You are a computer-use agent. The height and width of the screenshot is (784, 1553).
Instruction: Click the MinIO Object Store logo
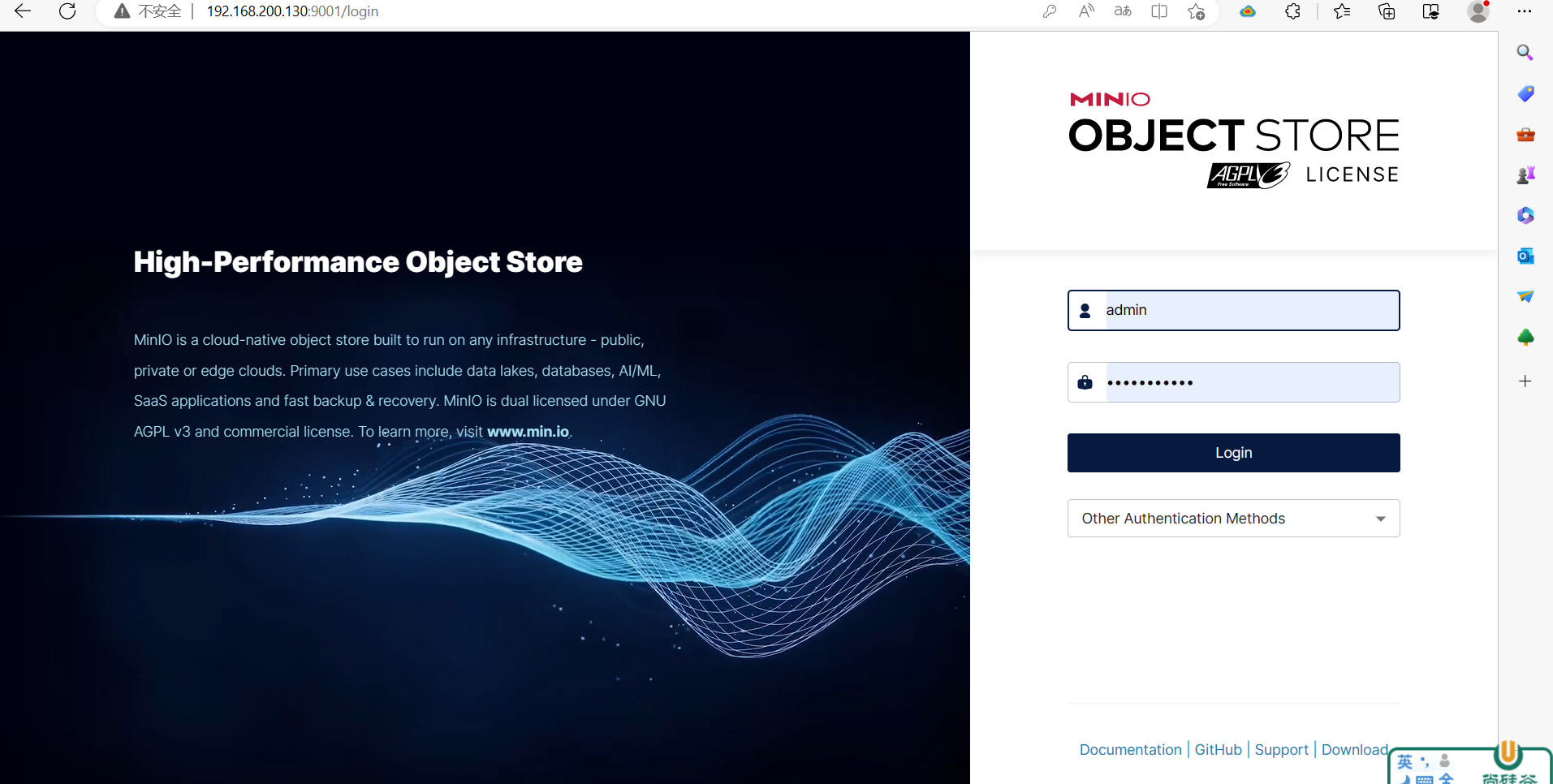click(1234, 140)
